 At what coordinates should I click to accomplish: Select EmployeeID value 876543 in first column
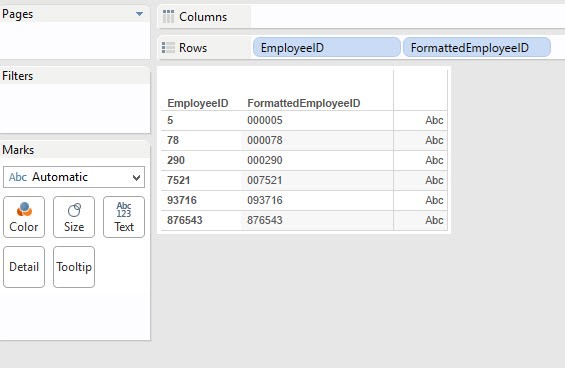coord(184,220)
